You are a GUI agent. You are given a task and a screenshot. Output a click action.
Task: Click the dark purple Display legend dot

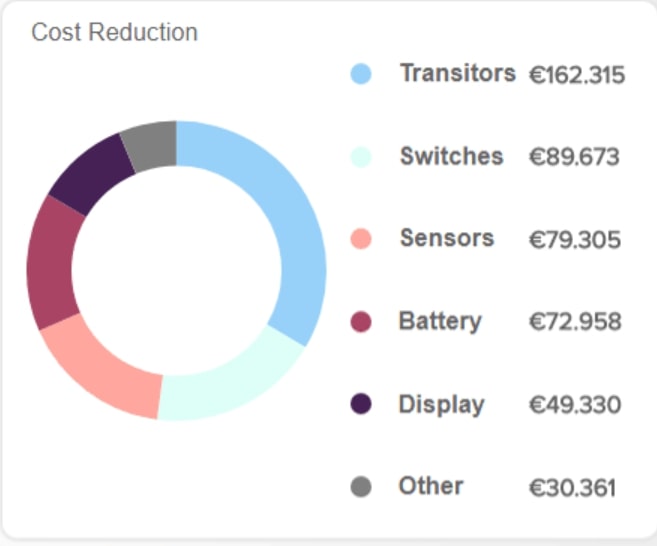[361, 404]
